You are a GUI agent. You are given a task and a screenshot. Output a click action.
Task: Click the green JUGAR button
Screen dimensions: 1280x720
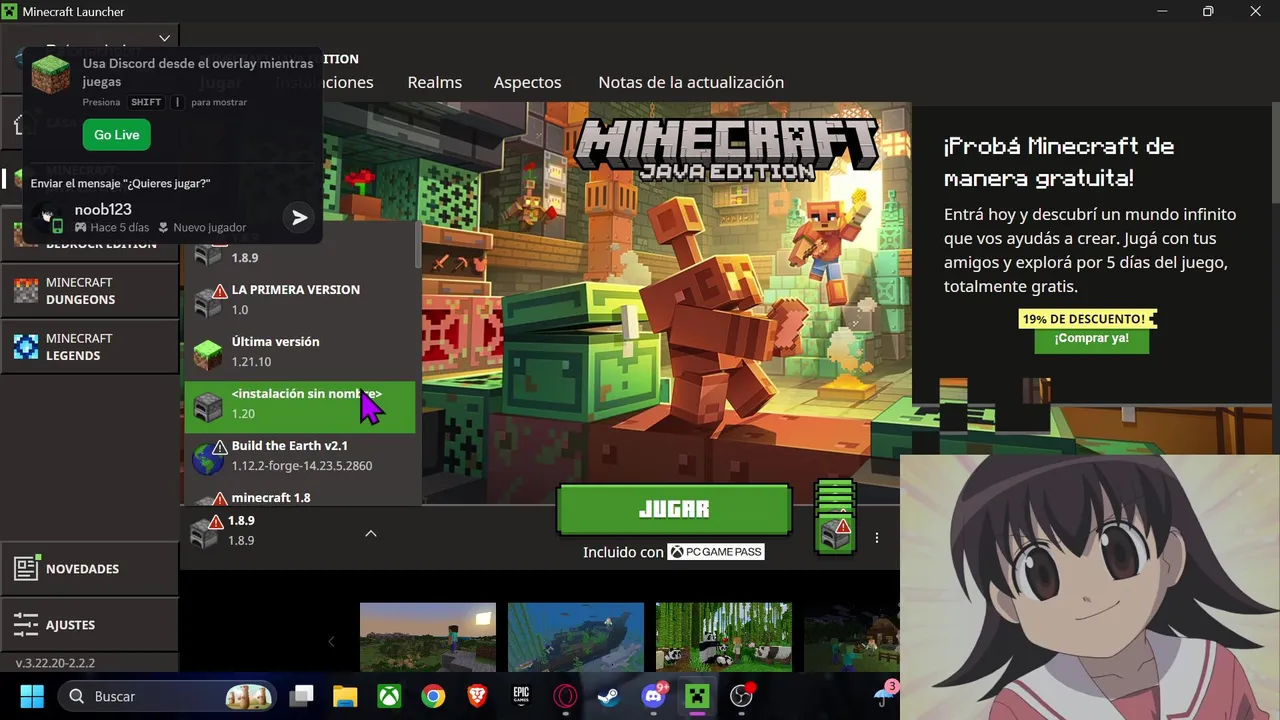[674, 509]
